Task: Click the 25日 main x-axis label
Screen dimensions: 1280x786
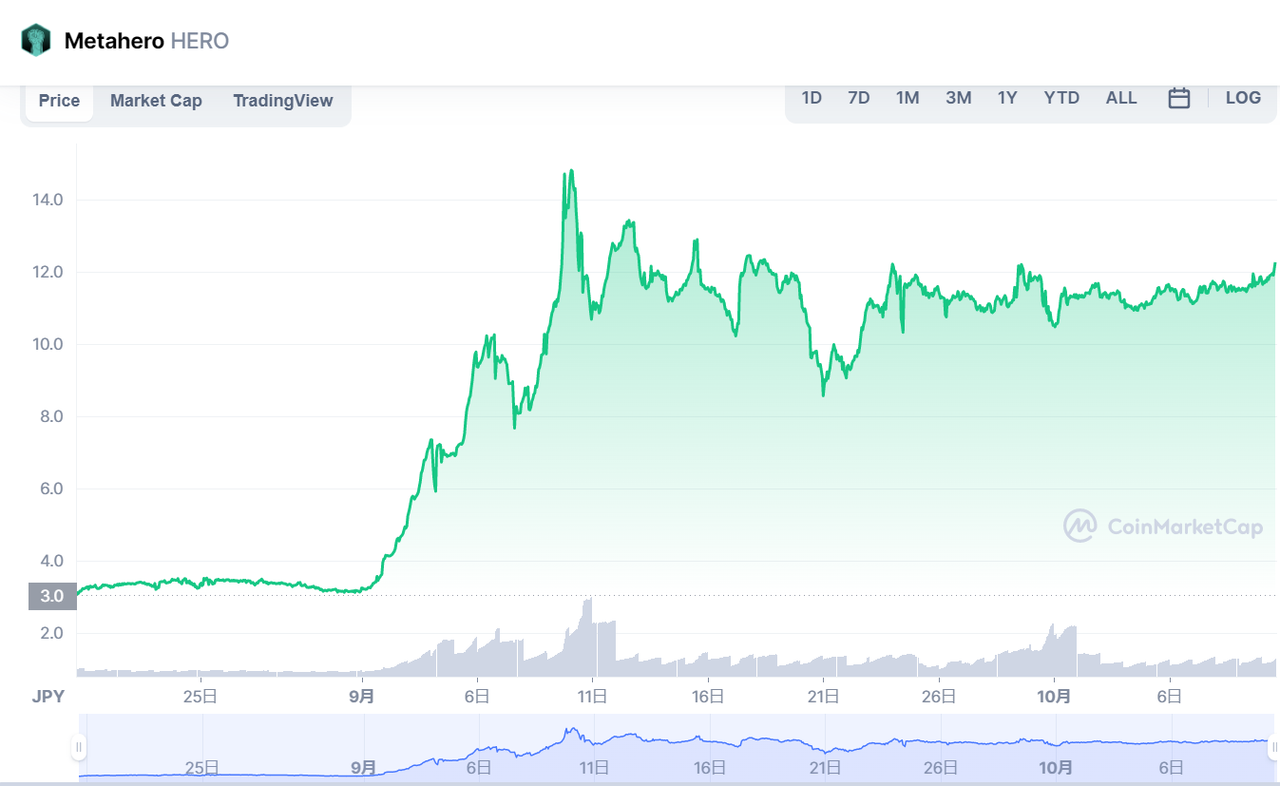Action: 201,696
